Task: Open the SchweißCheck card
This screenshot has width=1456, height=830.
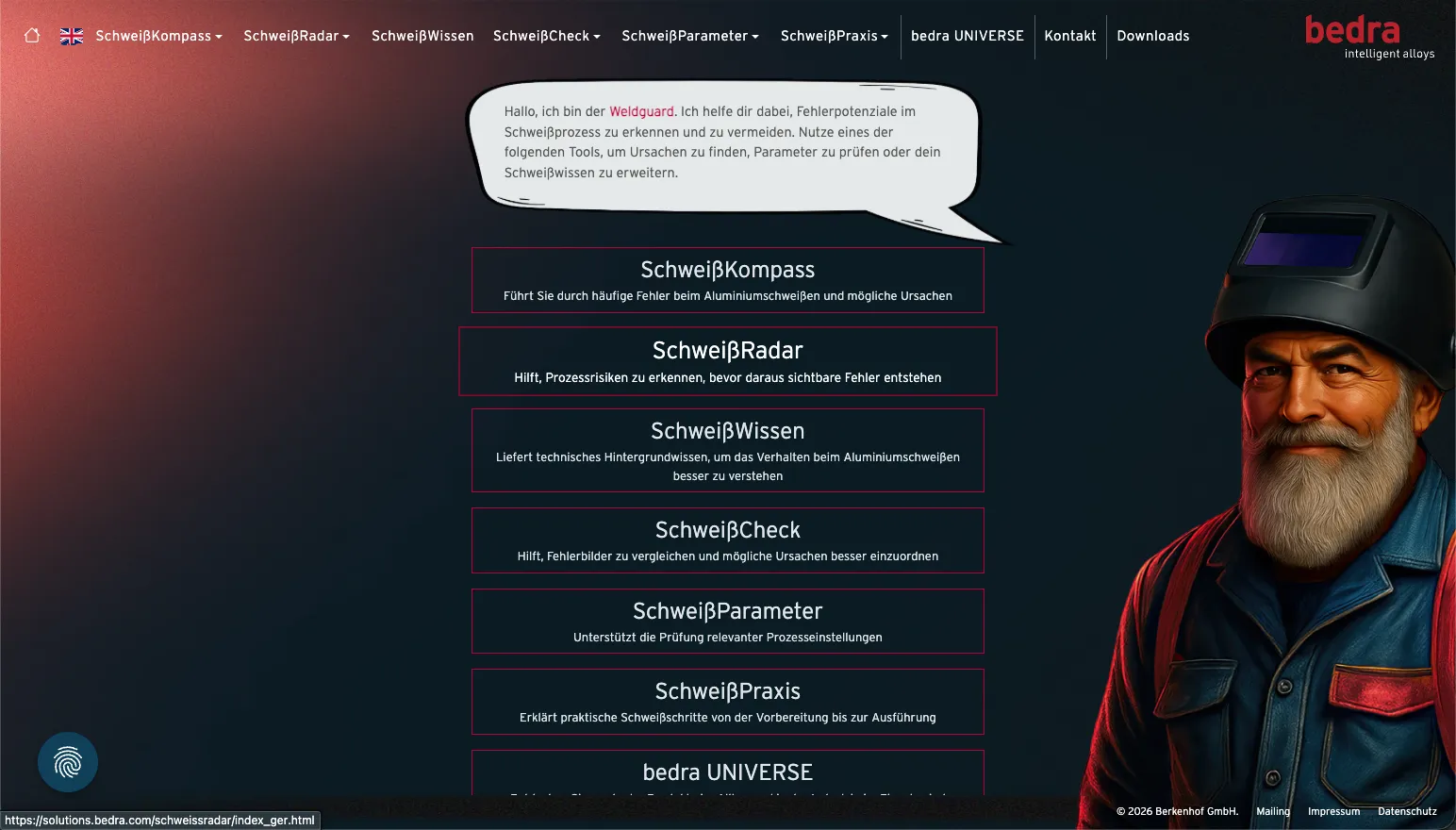Action: click(x=728, y=540)
